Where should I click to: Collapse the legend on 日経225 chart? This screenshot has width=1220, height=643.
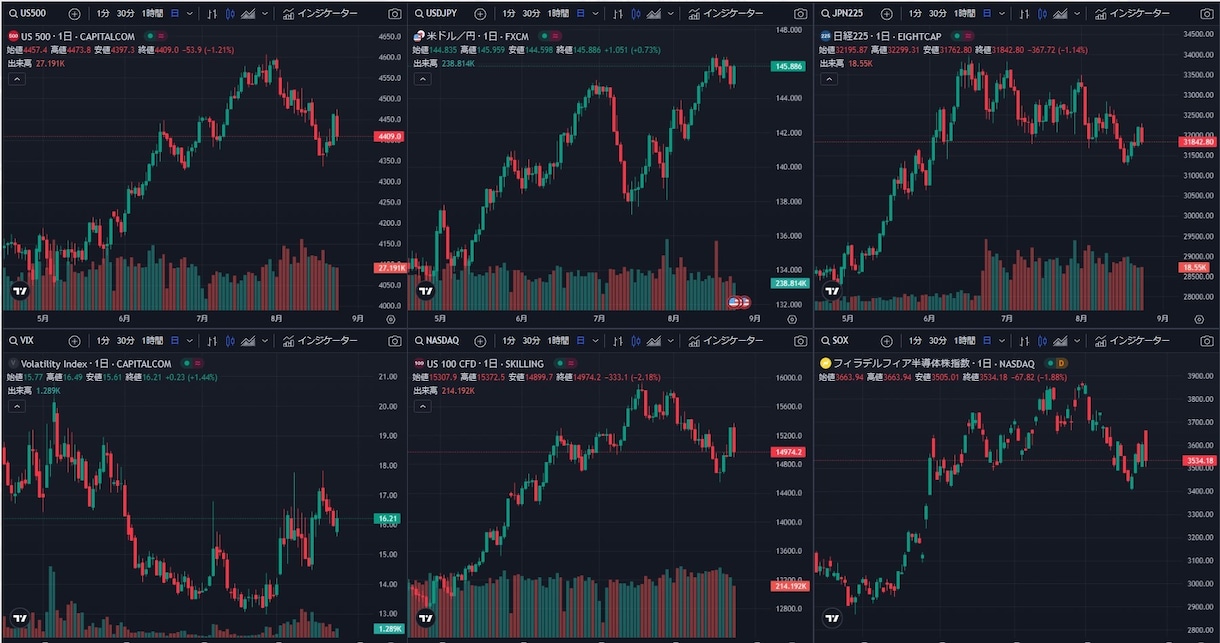pos(829,80)
